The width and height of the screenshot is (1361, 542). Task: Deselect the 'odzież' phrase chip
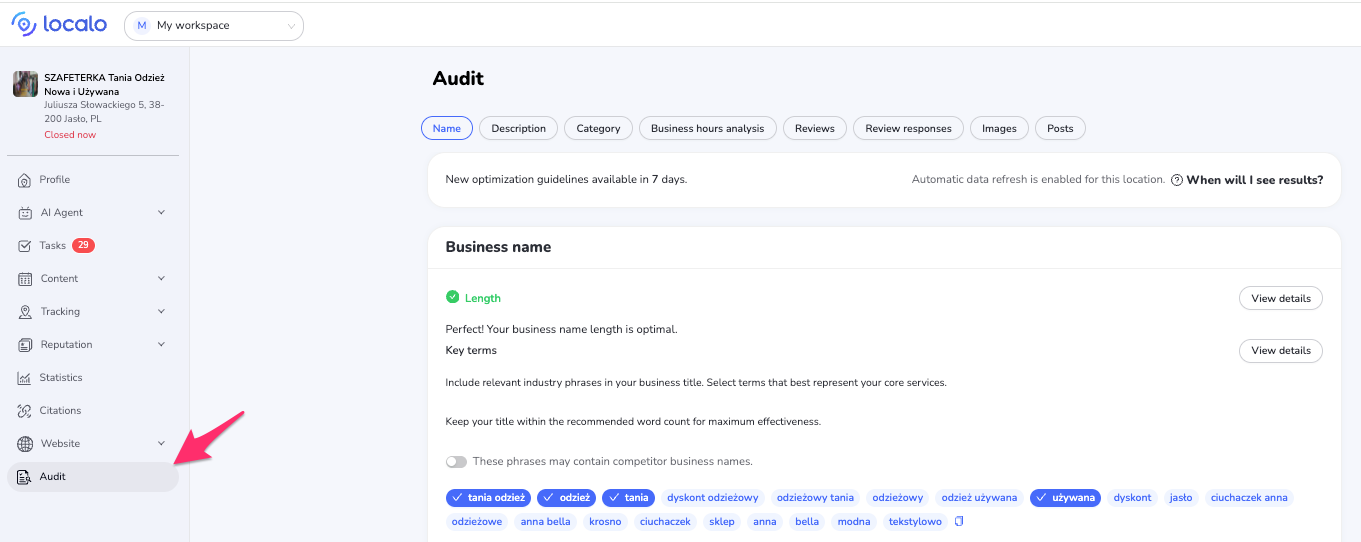pos(567,497)
